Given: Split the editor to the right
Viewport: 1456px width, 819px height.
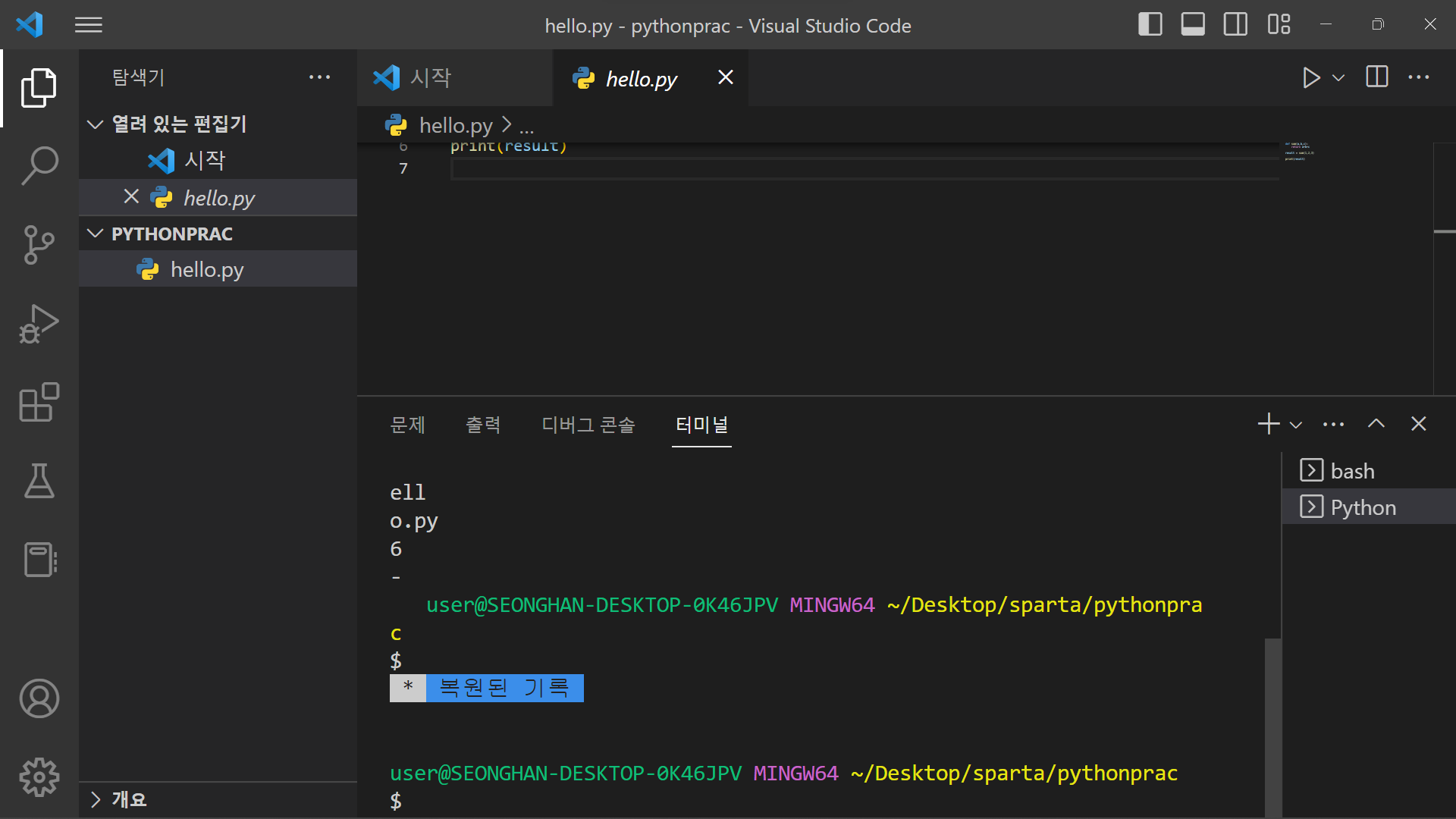Looking at the screenshot, I should point(1377,77).
